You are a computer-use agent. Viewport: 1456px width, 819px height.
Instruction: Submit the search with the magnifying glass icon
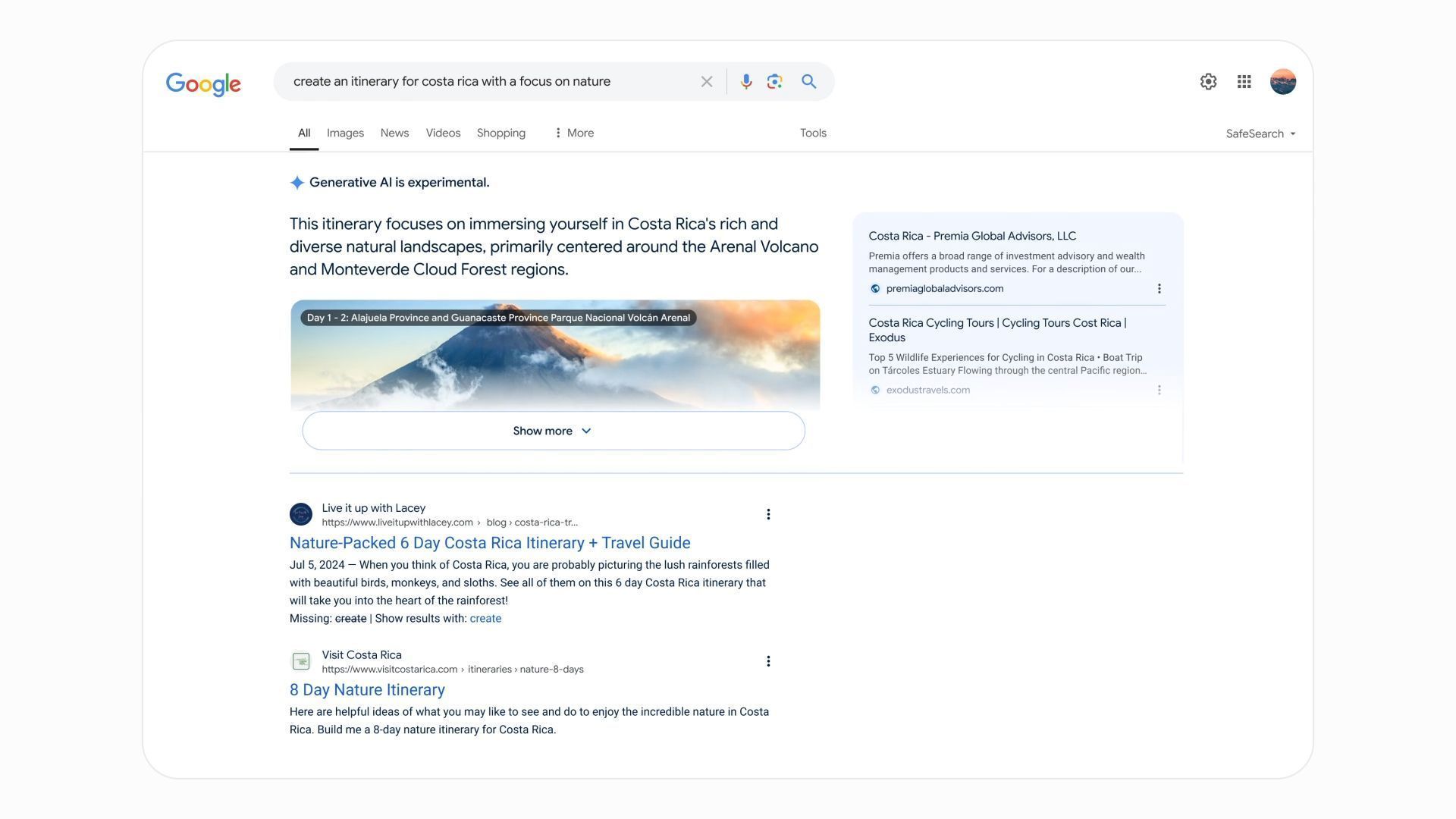pos(808,81)
